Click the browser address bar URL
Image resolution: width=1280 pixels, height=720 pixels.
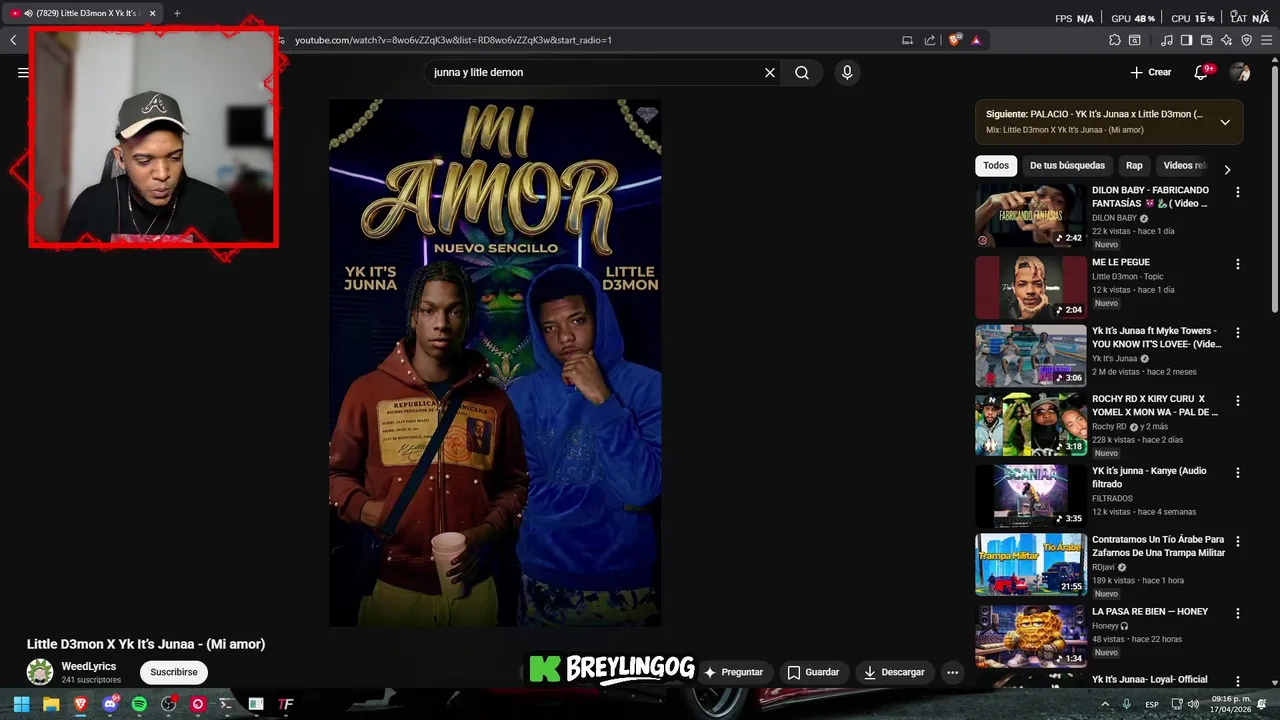point(453,40)
